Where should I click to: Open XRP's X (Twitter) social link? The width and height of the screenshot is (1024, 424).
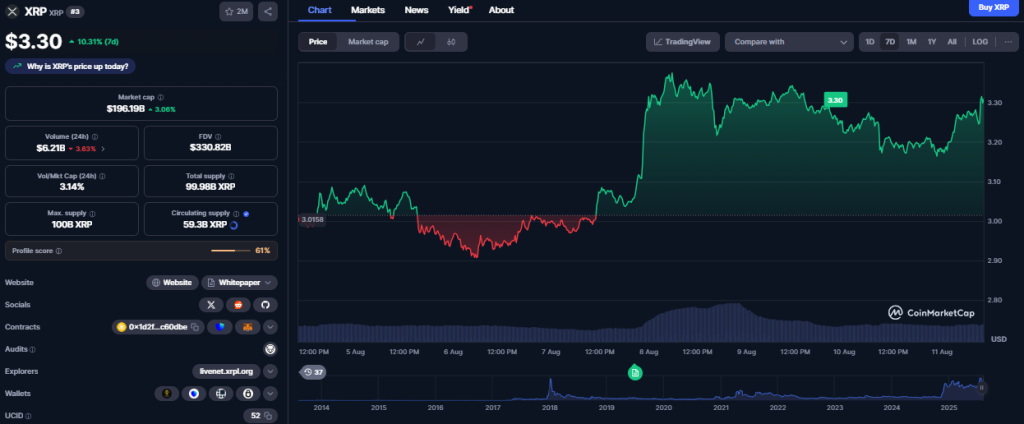(211, 304)
